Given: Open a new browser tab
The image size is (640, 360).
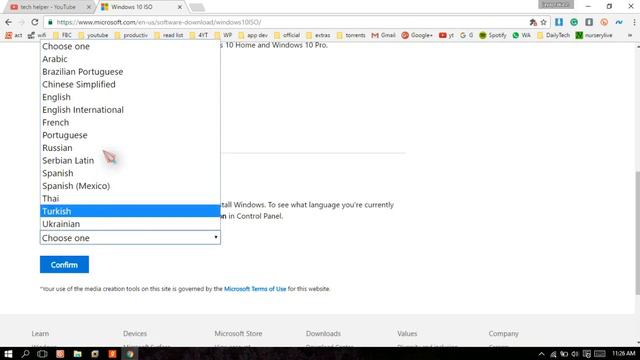Looking at the screenshot, I should (x=197, y=7).
